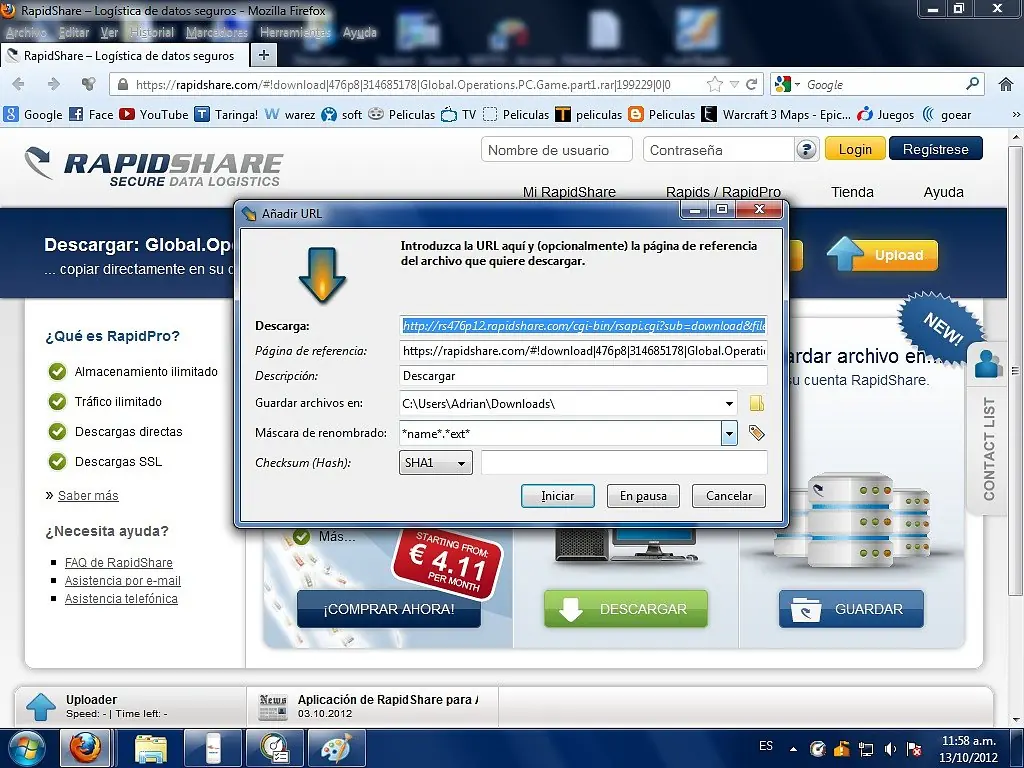Viewport: 1024px width, 768px height.
Task: Reload the page with the refresh icon
Action: click(x=752, y=84)
